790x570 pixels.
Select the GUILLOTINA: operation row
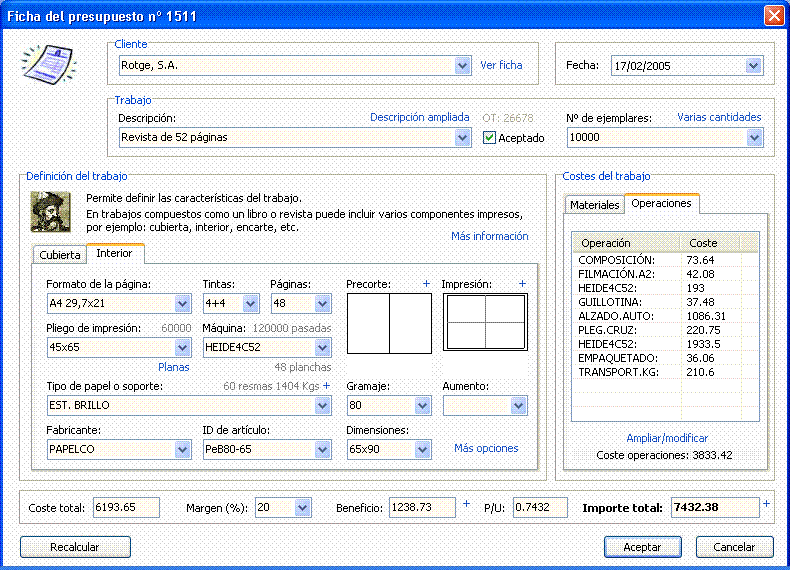[x=665, y=302]
